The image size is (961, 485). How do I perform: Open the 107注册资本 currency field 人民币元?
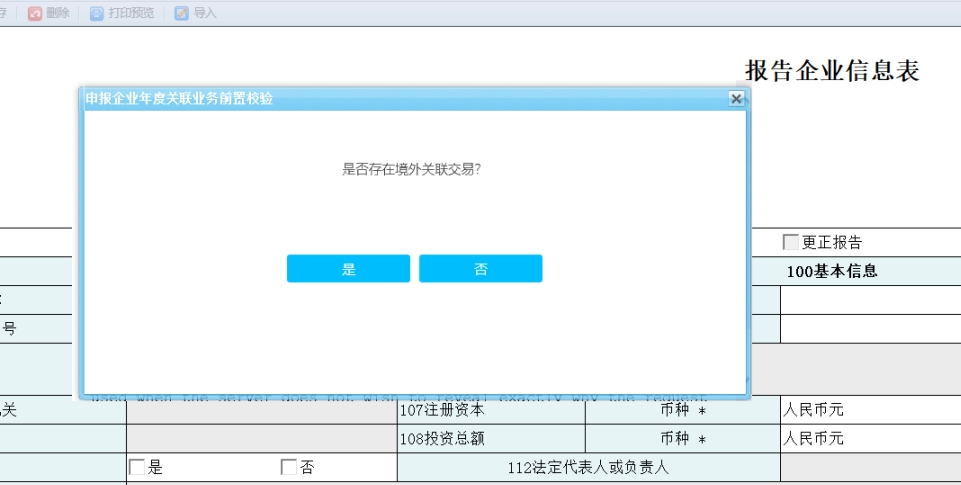(869, 410)
